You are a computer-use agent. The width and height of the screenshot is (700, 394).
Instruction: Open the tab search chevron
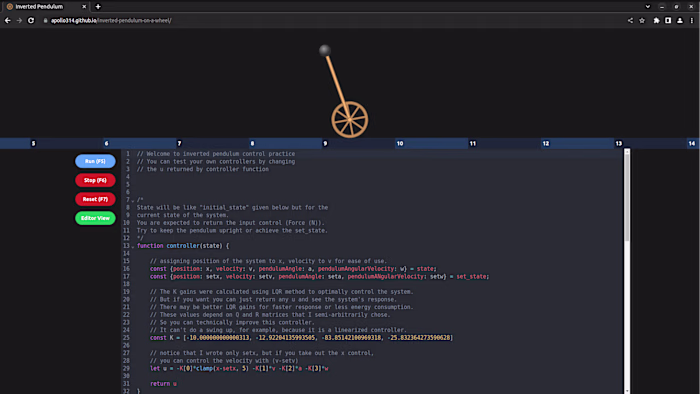point(648,7)
